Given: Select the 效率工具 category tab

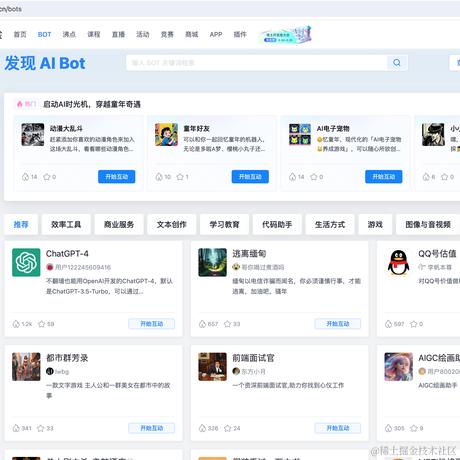Looking at the screenshot, I should tap(66, 225).
